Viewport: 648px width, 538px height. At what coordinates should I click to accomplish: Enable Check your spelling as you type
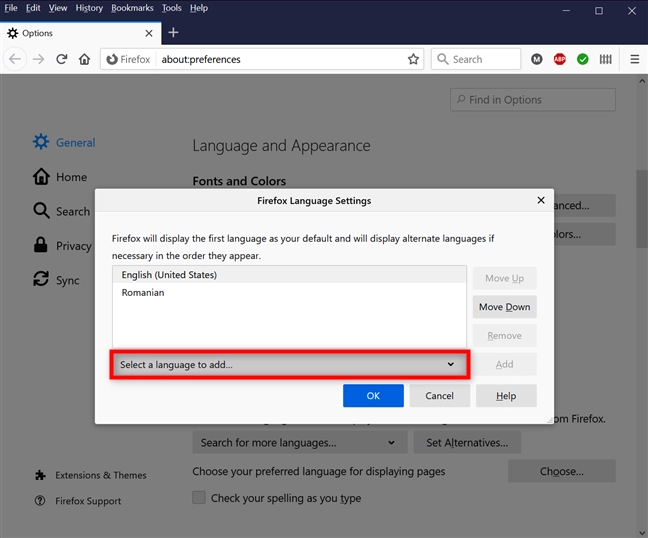point(199,498)
